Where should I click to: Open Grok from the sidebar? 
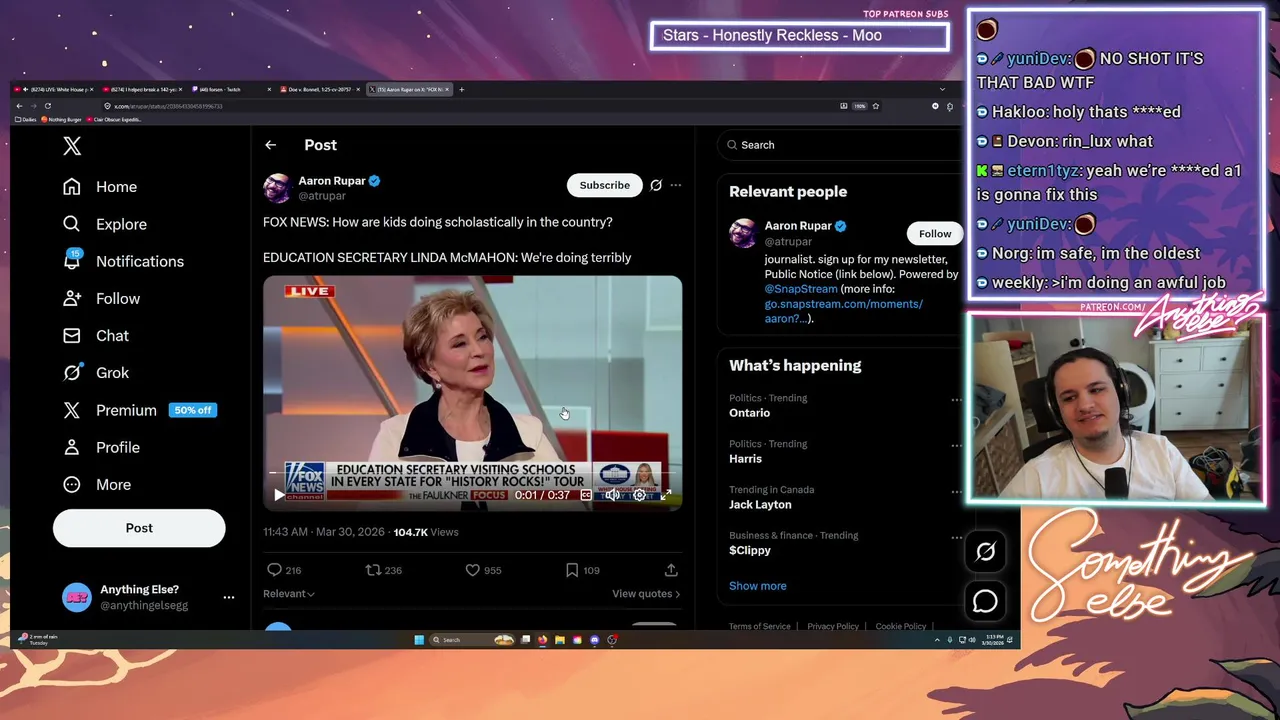pyautogui.click(x=96, y=372)
